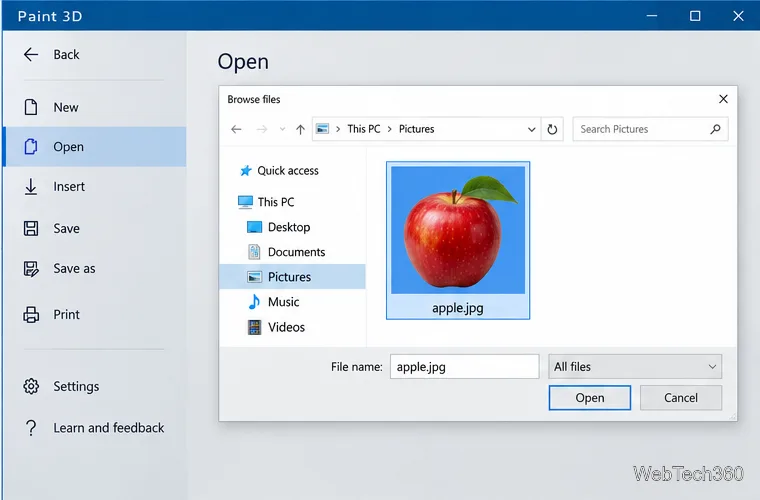
Task: Open Settings from the sidebar
Action: coord(95,386)
